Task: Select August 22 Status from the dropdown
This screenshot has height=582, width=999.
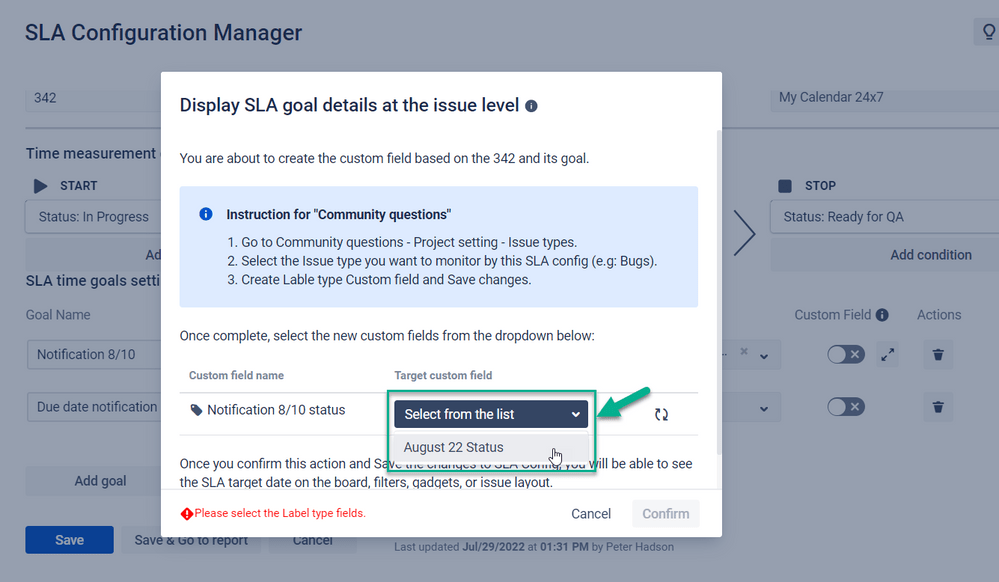Action: (x=452, y=447)
